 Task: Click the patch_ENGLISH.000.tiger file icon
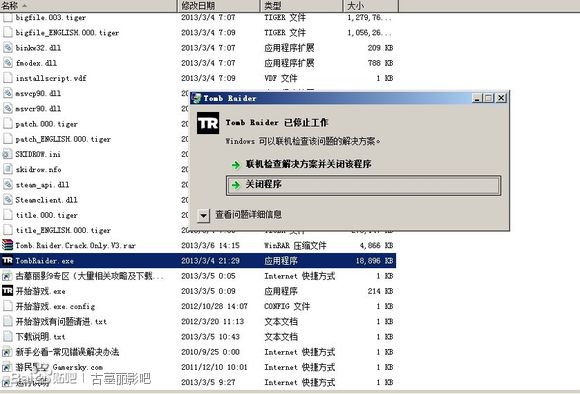[x=7, y=139]
